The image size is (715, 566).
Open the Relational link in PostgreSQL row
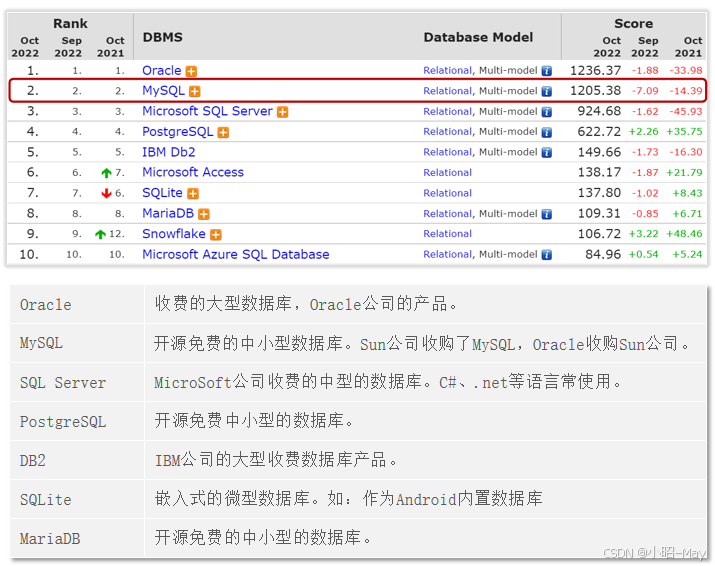point(447,132)
